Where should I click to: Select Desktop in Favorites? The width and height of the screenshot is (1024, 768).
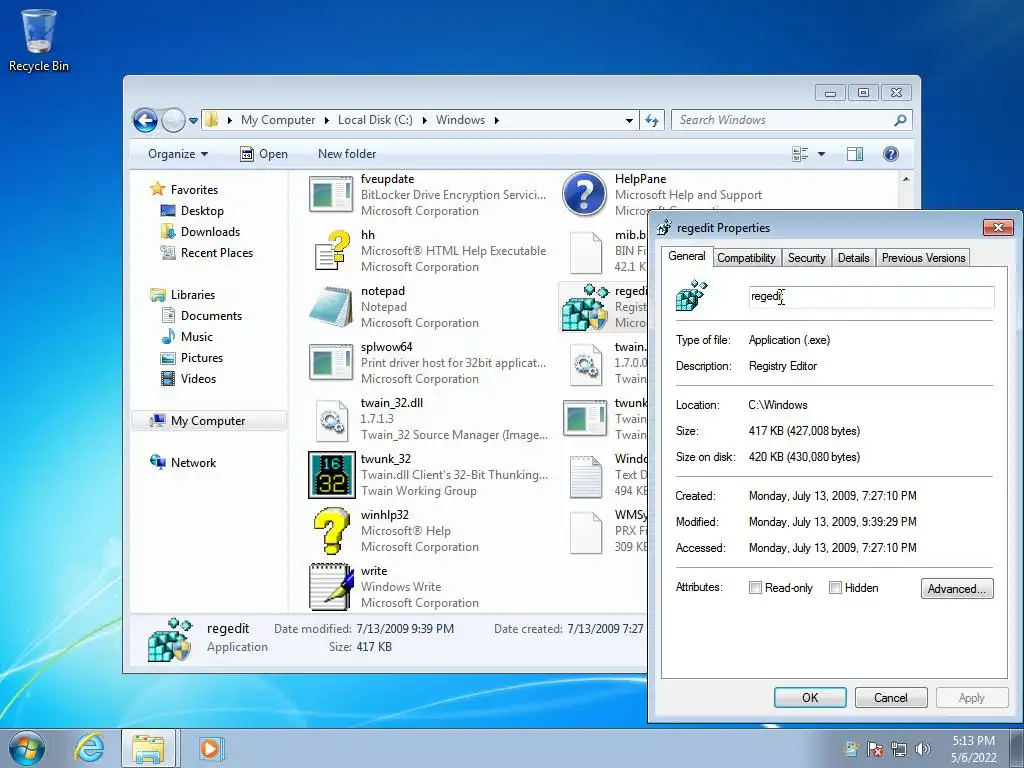191,211
